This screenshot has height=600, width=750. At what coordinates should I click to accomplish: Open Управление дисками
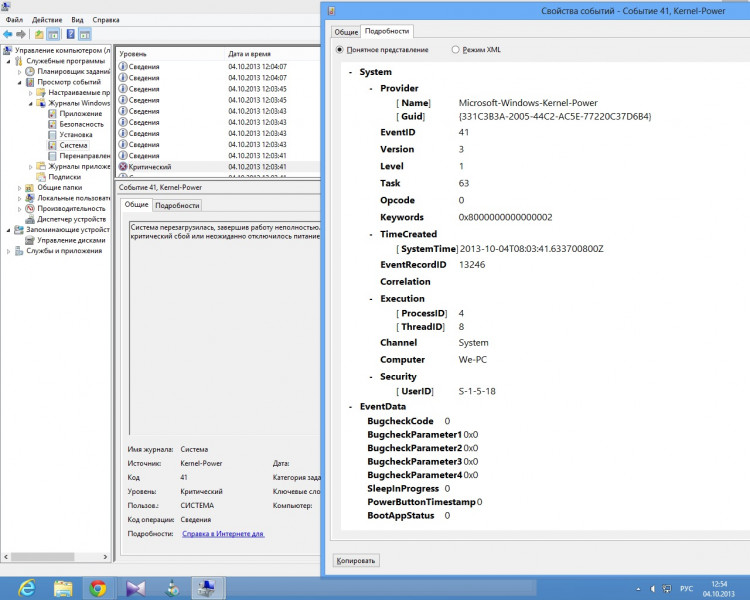[x=71, y=240]
